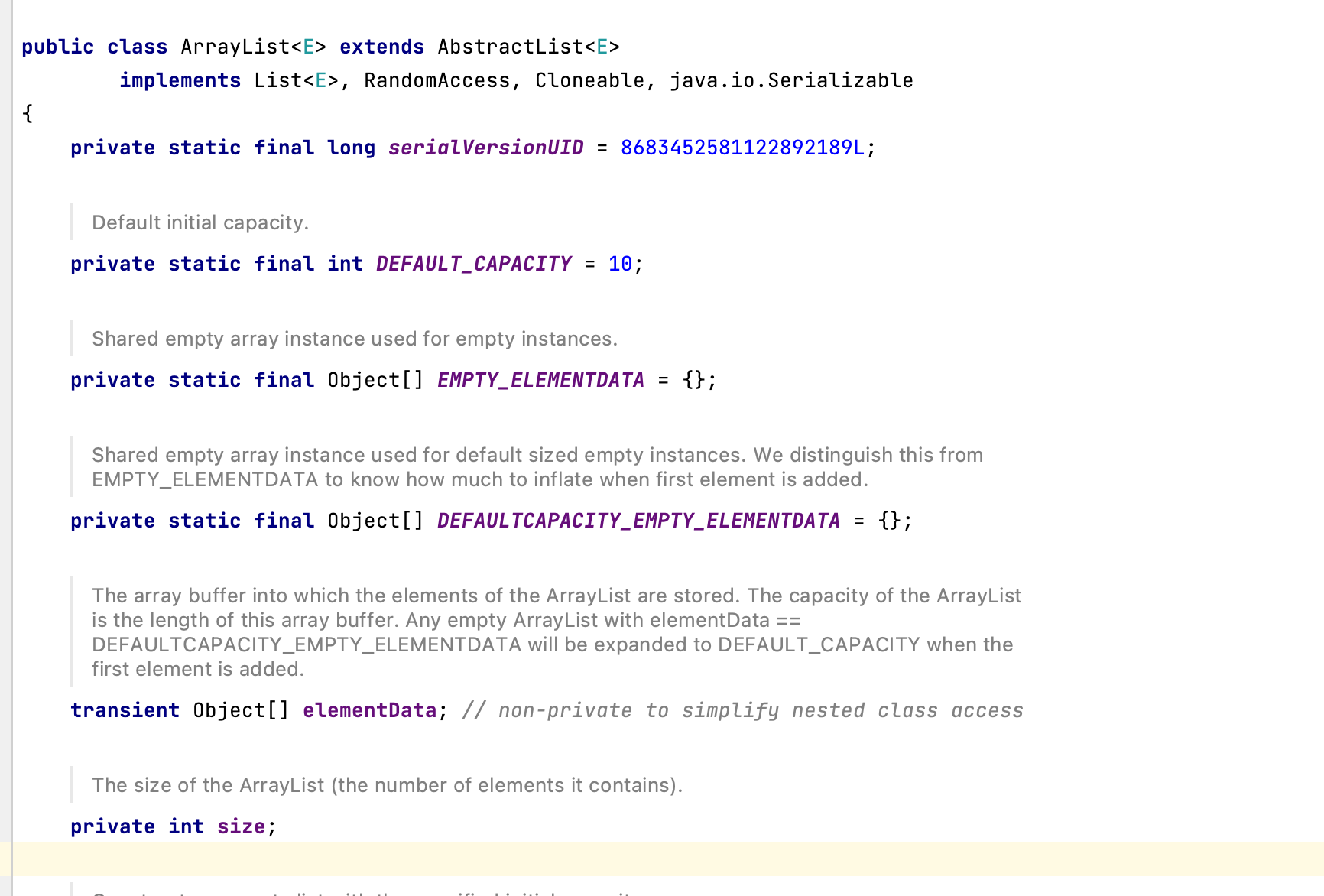Click AbstractList in the extends clause
The image size is (1324, 896).
point(511,47)
